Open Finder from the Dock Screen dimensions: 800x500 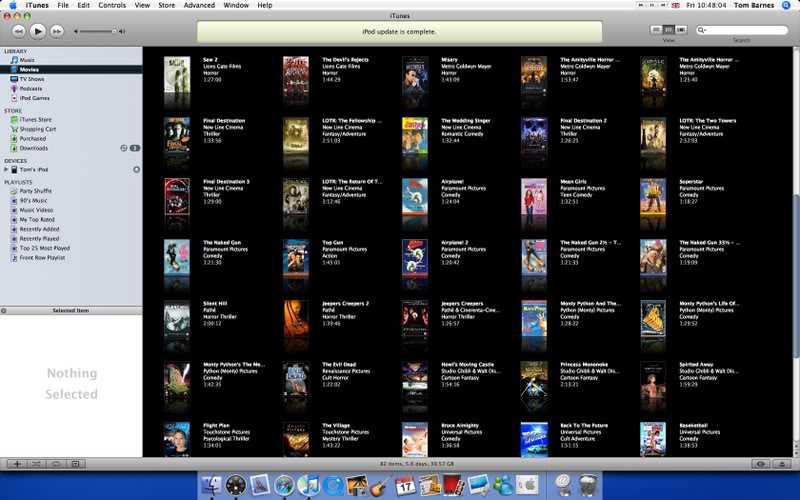(x=211, y=485)
